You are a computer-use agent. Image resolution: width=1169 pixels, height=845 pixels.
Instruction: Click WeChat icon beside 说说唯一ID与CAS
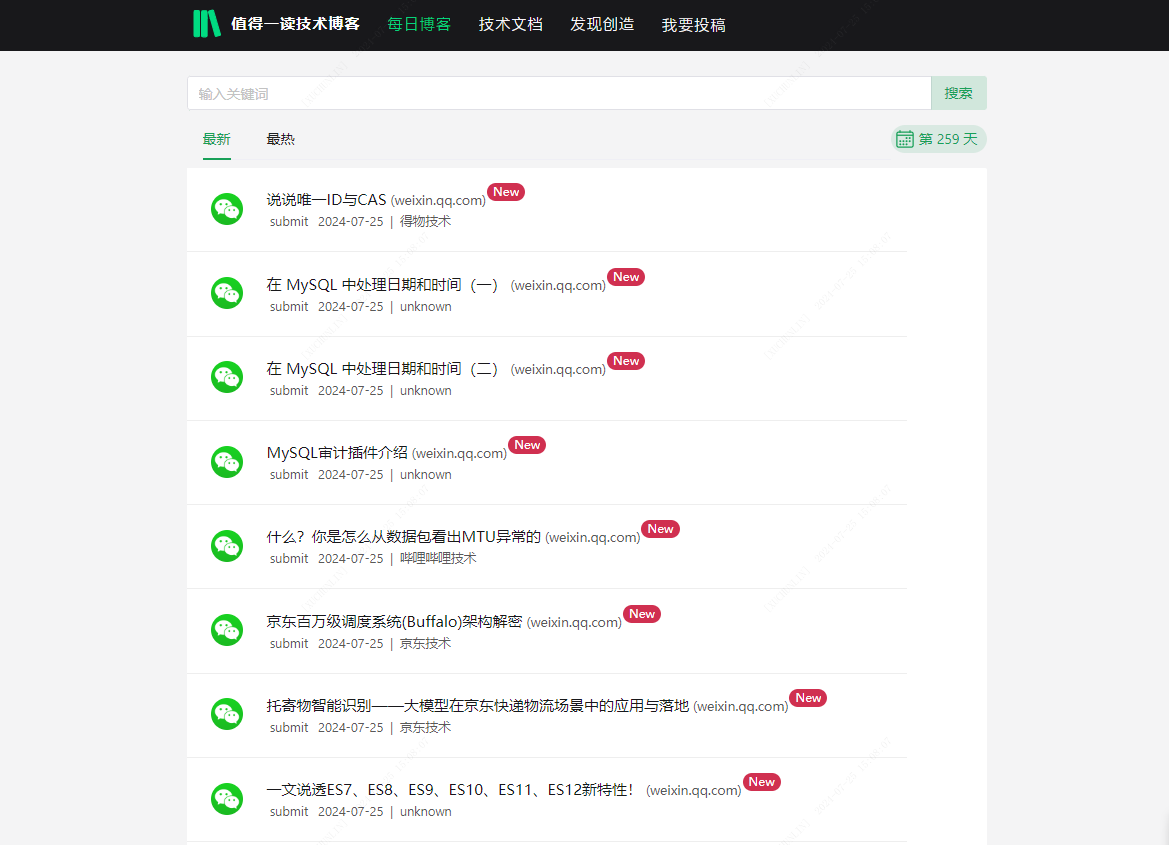click(227, 209)
